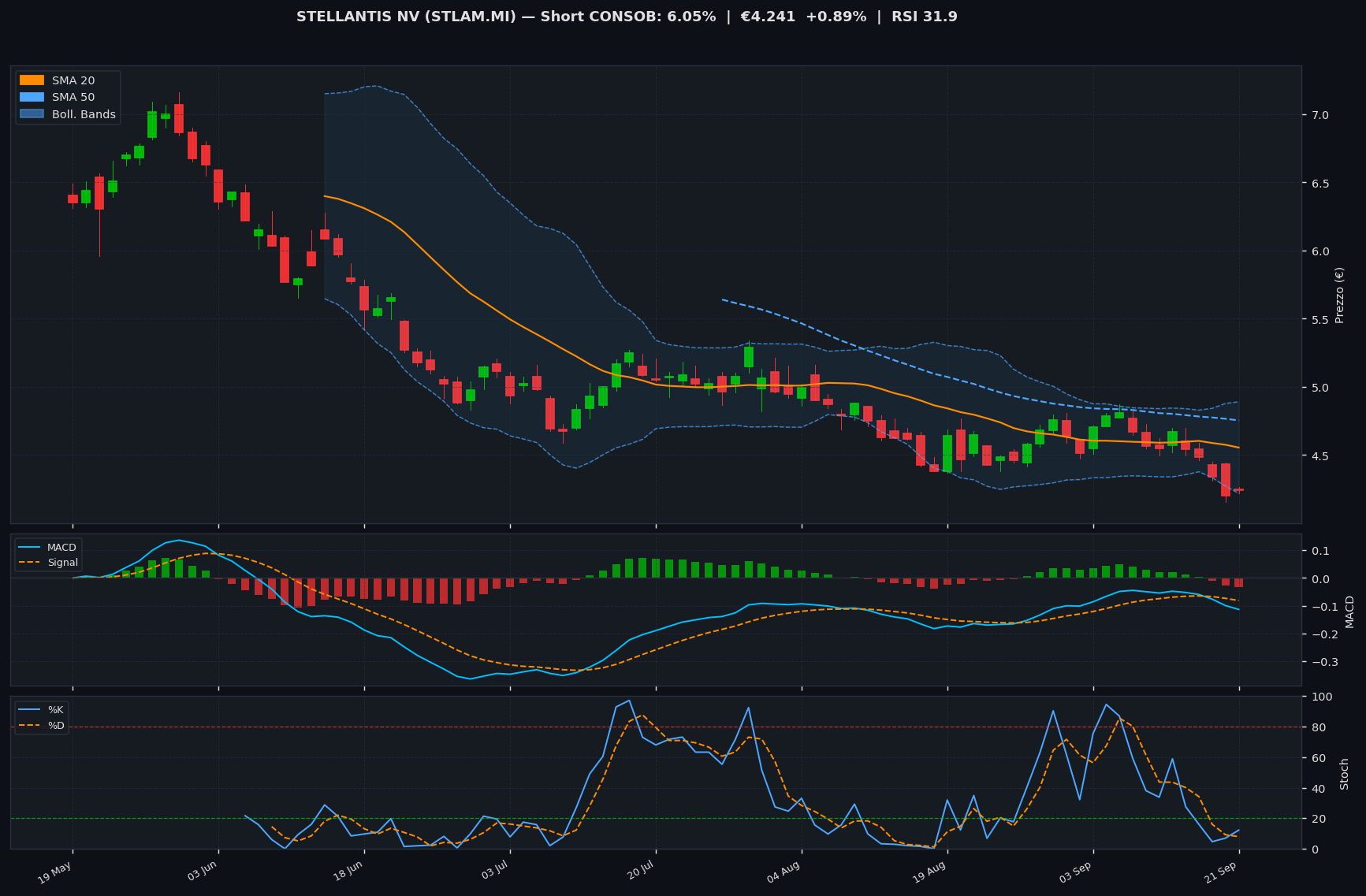
Task: Click the '03 Jun' date axis label
Action: click(x=203, y=872)
